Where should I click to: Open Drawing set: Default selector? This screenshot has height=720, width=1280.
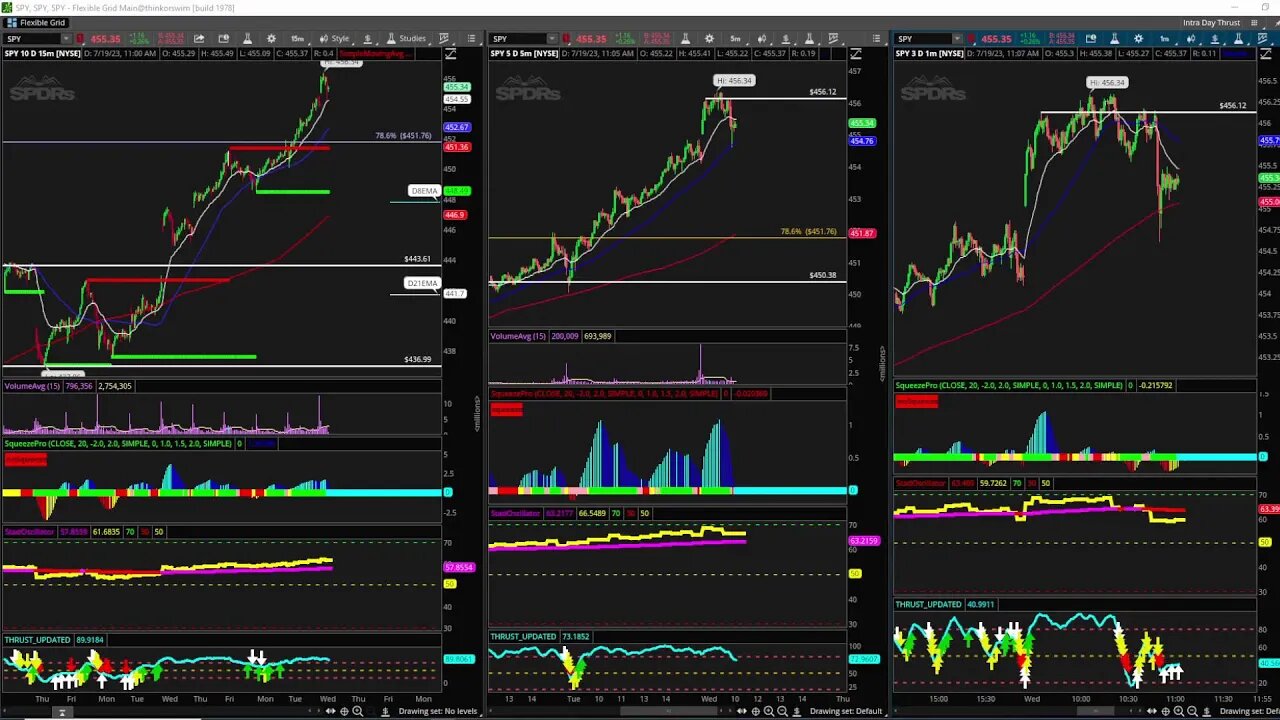coord(847,711)
